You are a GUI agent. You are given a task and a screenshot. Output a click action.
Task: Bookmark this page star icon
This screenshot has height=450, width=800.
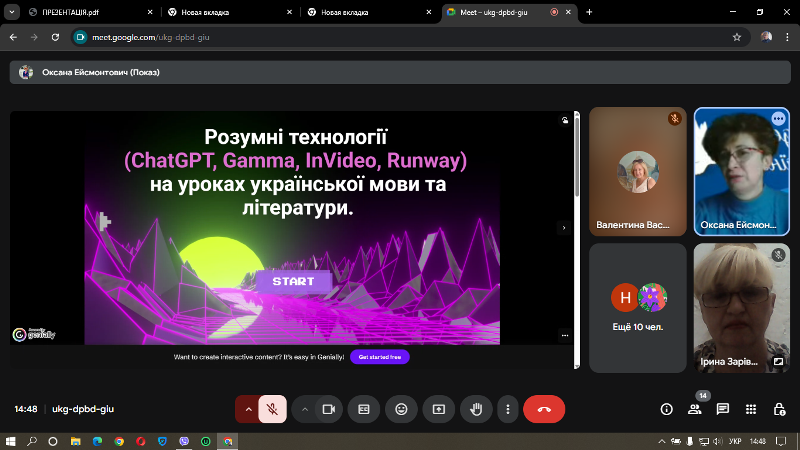[737, 37]
